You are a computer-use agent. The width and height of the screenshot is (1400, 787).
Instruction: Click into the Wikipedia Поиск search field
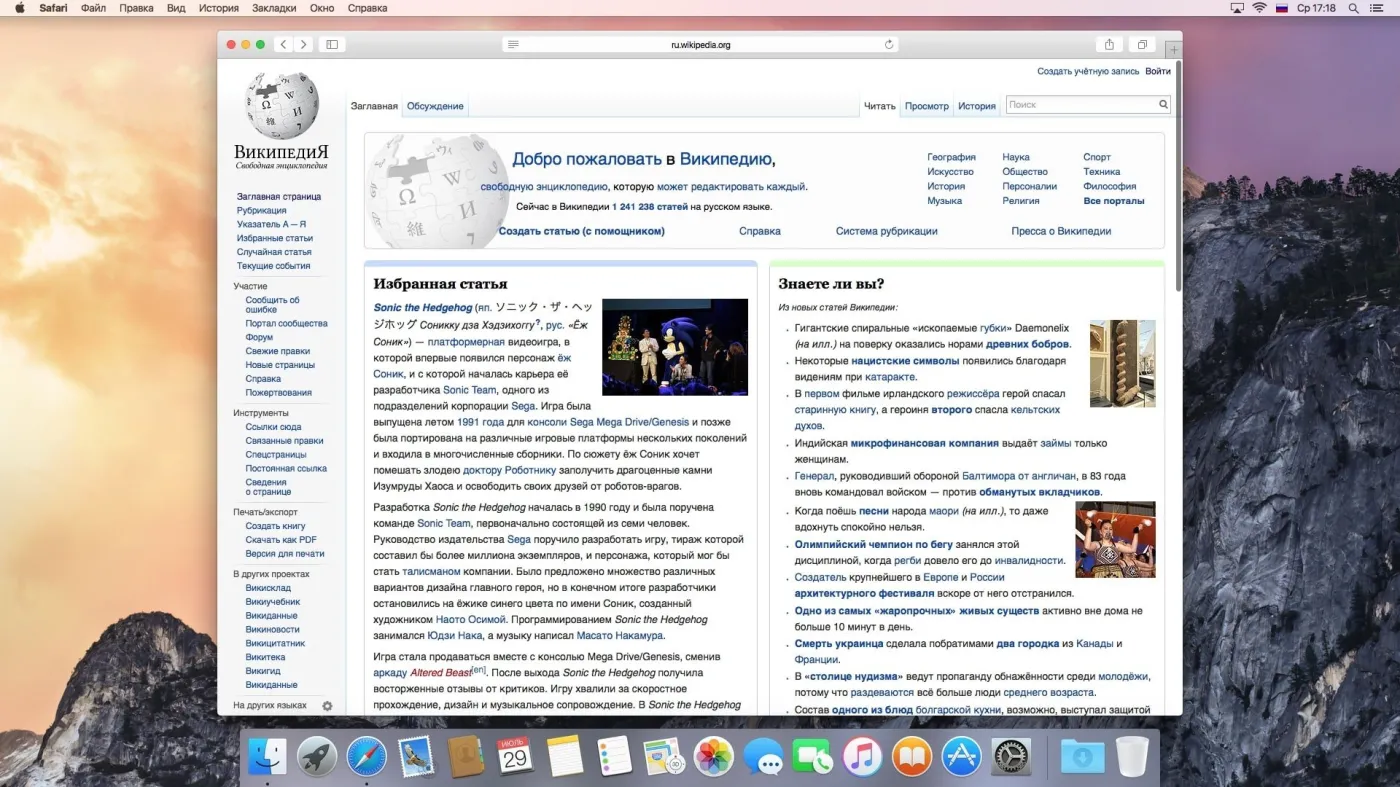1081,104
